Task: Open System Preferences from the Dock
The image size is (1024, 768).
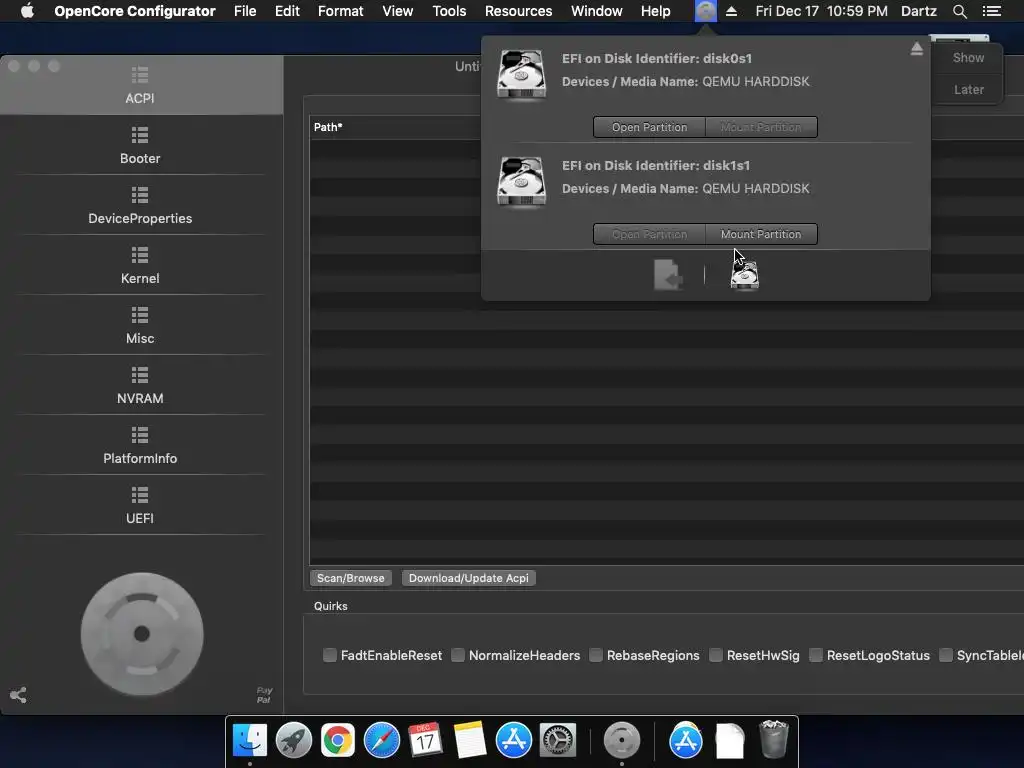Action: (x=558, y=740)
